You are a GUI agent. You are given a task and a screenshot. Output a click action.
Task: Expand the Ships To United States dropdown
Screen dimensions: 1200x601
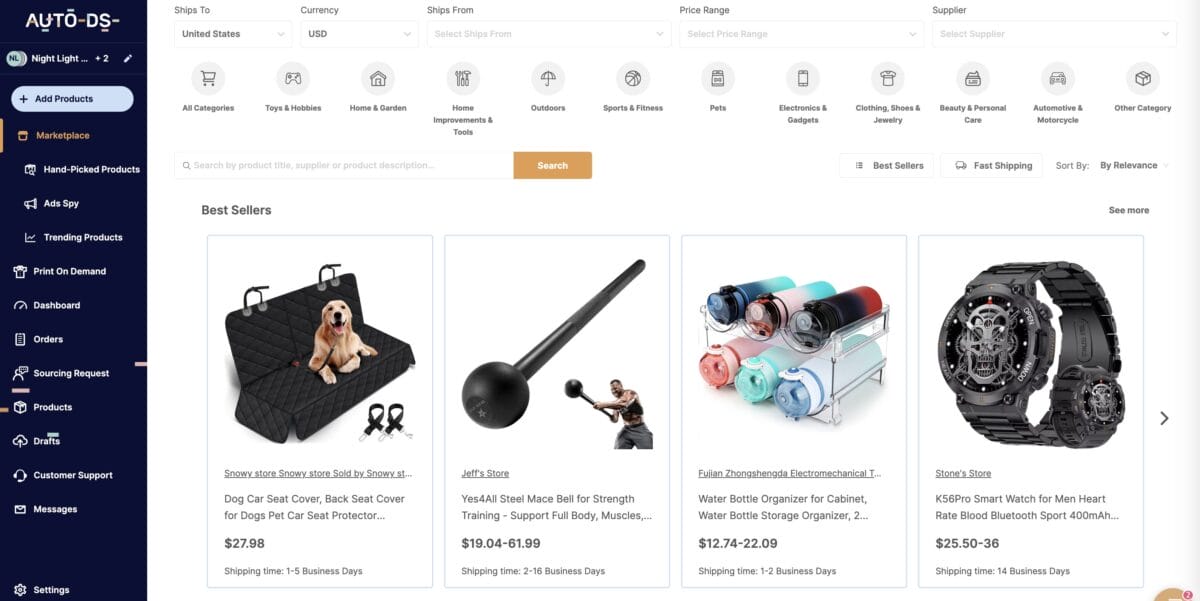click(233, 34)
